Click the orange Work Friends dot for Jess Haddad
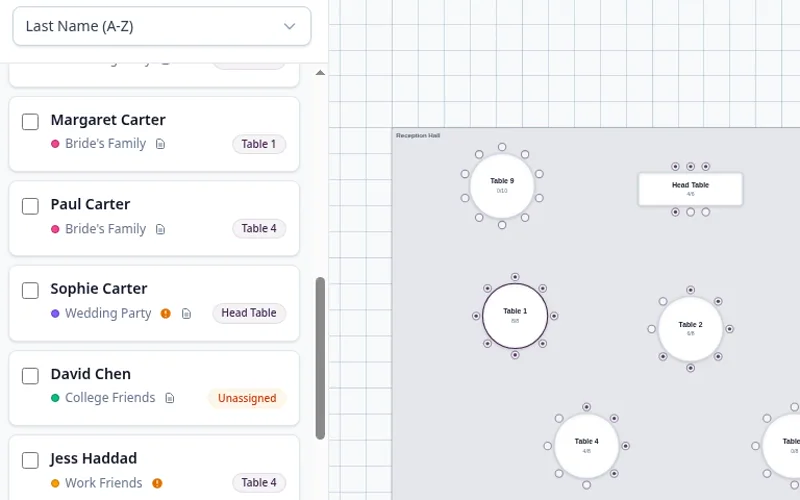Image resolution: width=800 pixels, height=500 pixels. click(x=55, y=483)
